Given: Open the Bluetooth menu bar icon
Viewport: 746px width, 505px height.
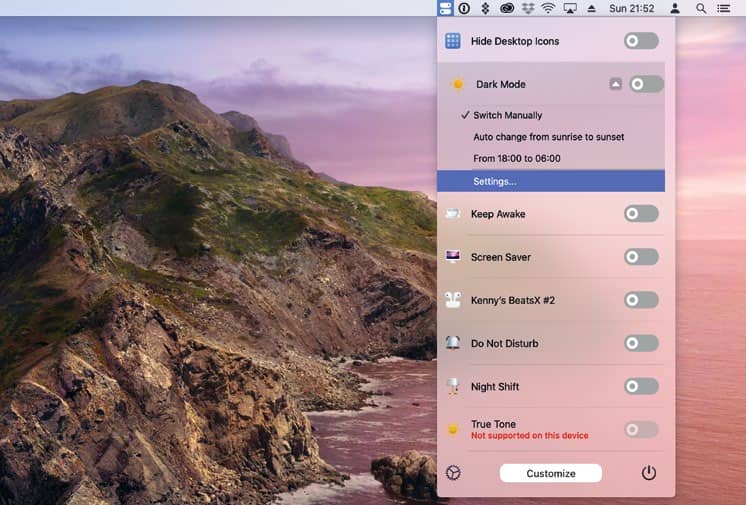Looking at the screenshot, I should coord(485,8).
